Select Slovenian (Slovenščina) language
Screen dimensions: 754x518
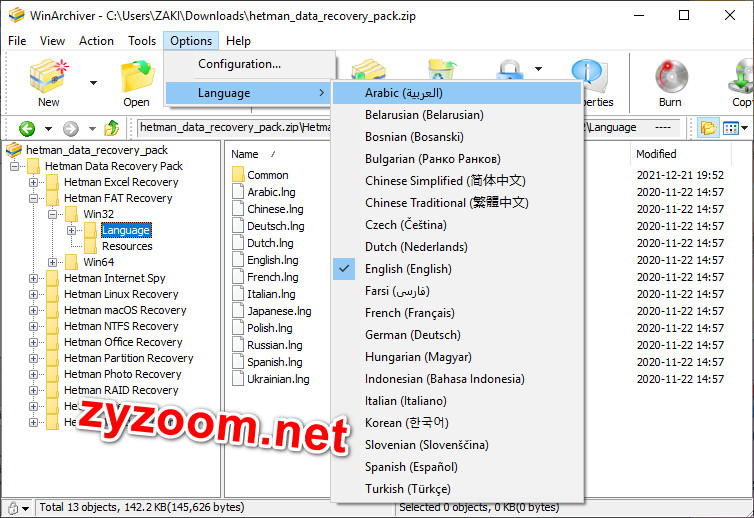pyautogui.click(x=457, y=445)
